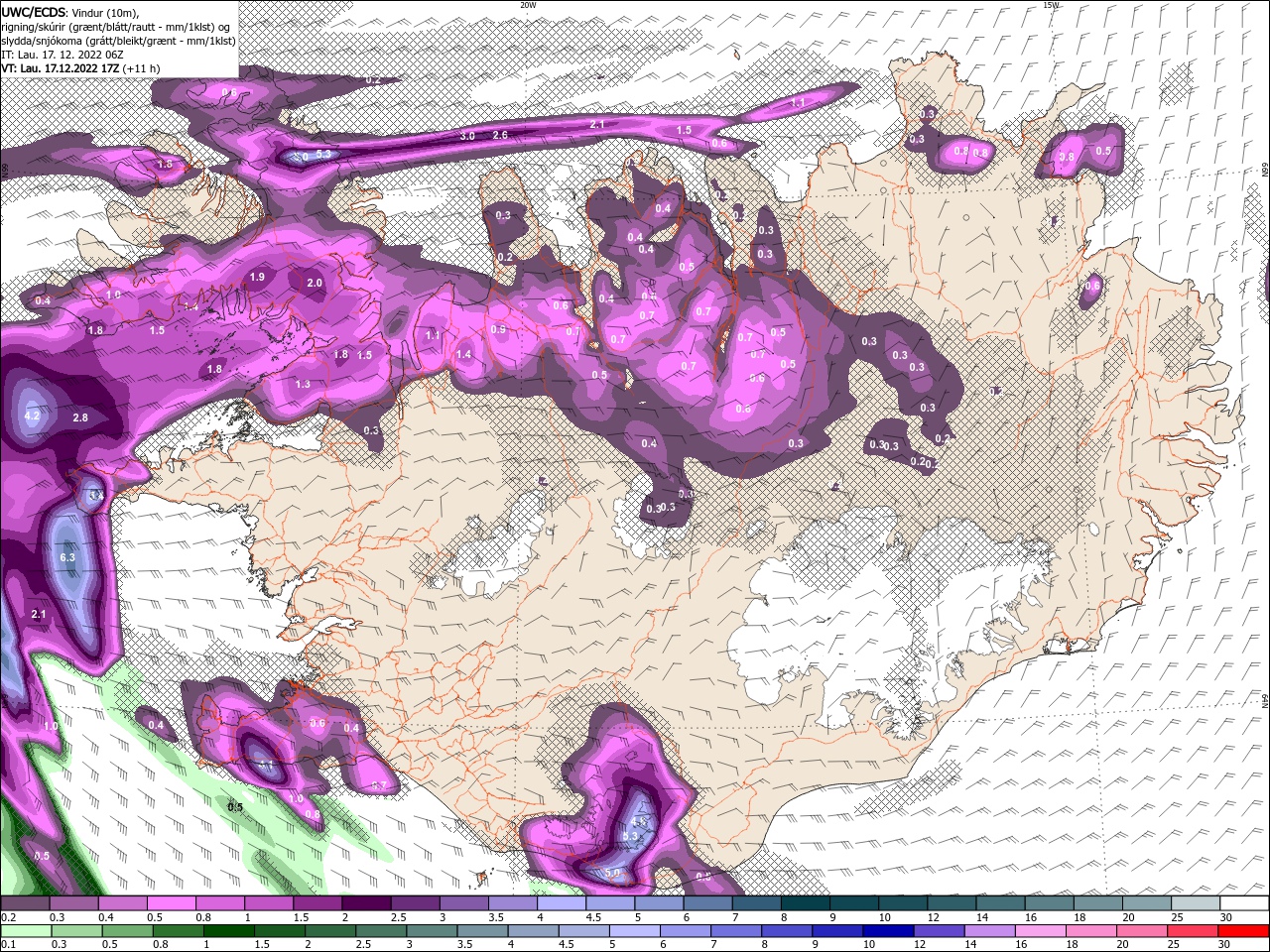Click lower legend swatch between 3 and 3.5
The width and height of the screenshot is (1270, 952).
[x=433, y=931]
